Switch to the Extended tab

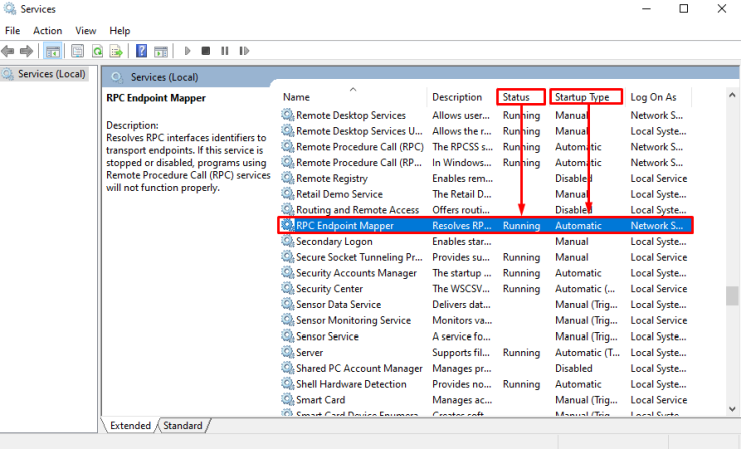point(130,425)
